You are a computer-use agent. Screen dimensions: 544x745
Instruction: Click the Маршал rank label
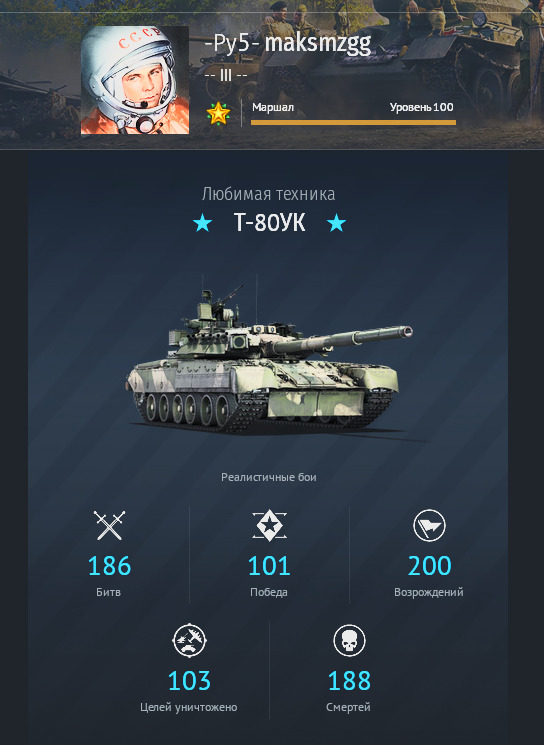pyautogui.click(x=273, y=107)
